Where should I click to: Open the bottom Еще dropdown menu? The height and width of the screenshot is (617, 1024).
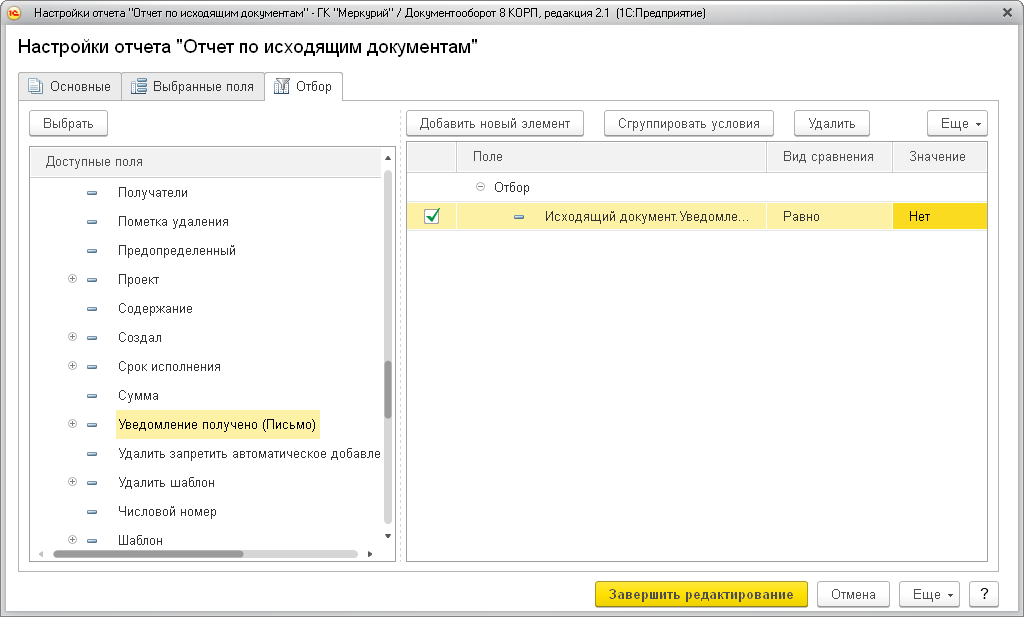tap(929, 594)
